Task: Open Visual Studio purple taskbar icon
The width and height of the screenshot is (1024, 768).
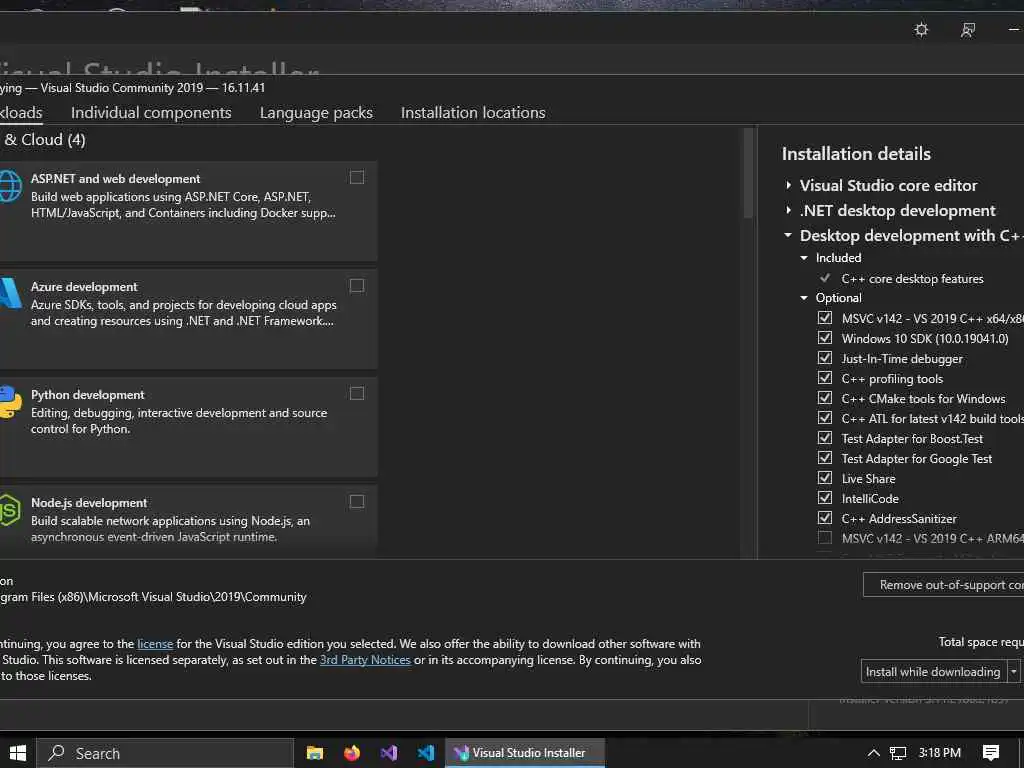Action: click(389, 753)
